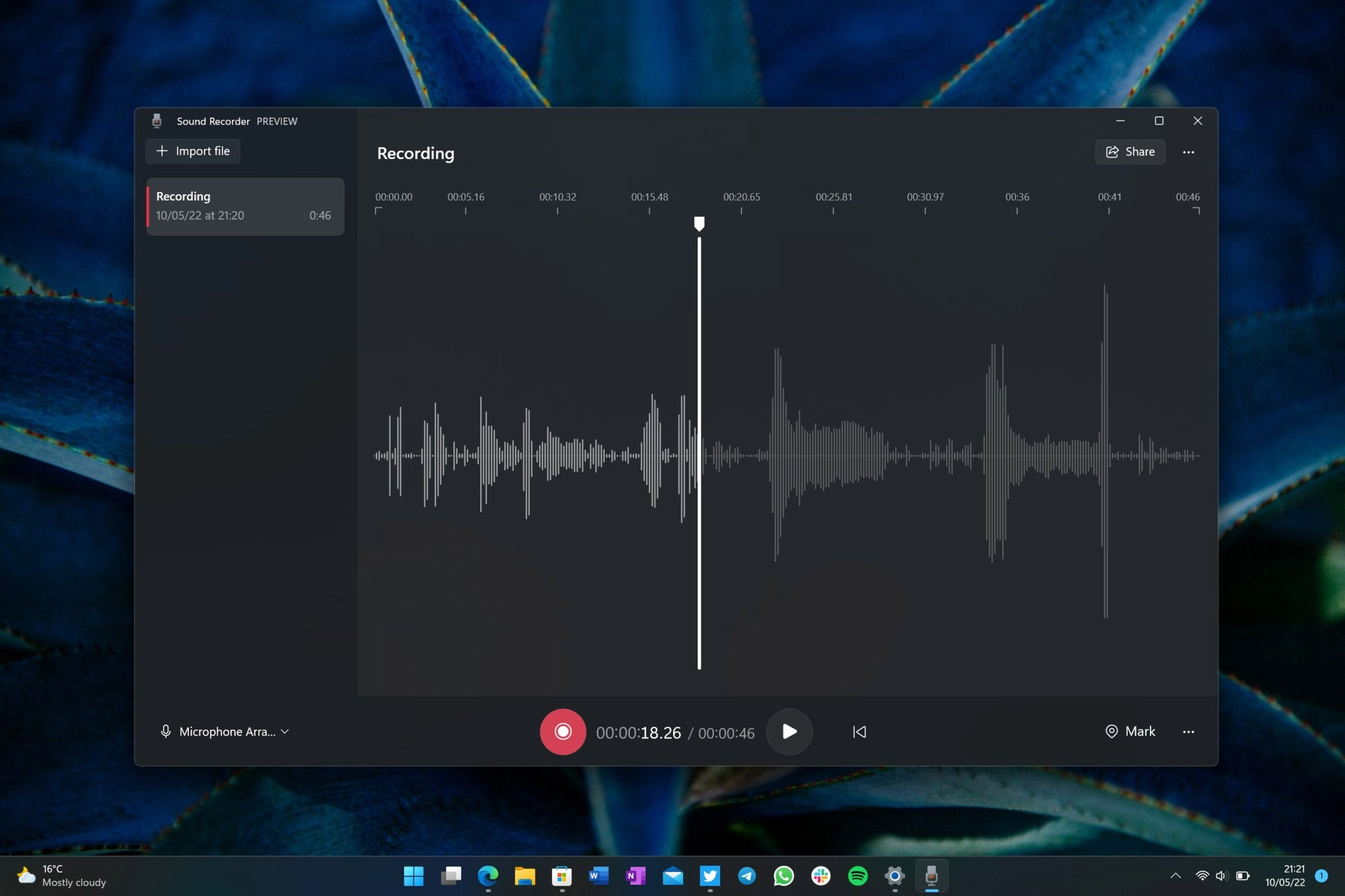This screenshot has height=896, width=1345.
Task: Launch WhatsApp from the taskbar
Action: pos(783,876)
